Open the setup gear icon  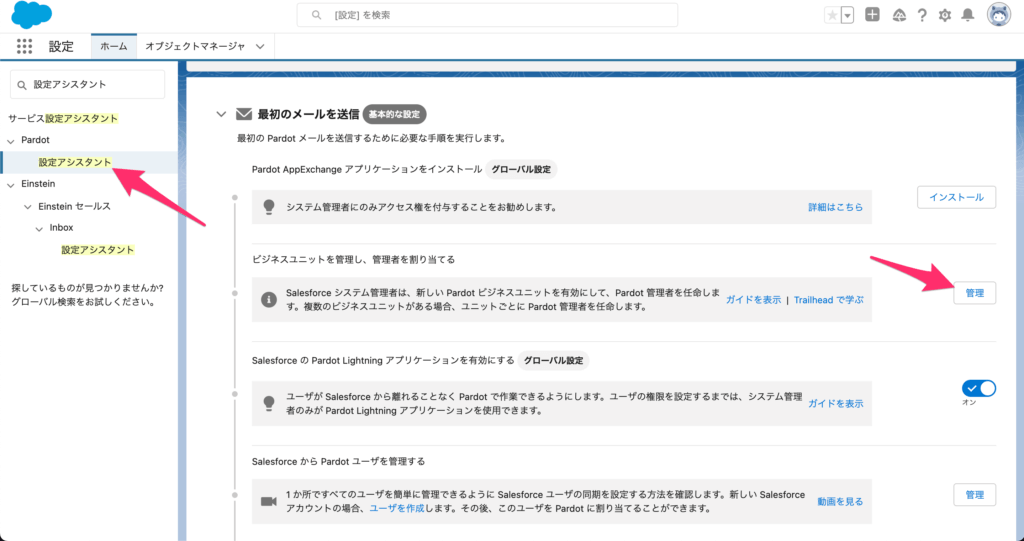tap(944, 15)
